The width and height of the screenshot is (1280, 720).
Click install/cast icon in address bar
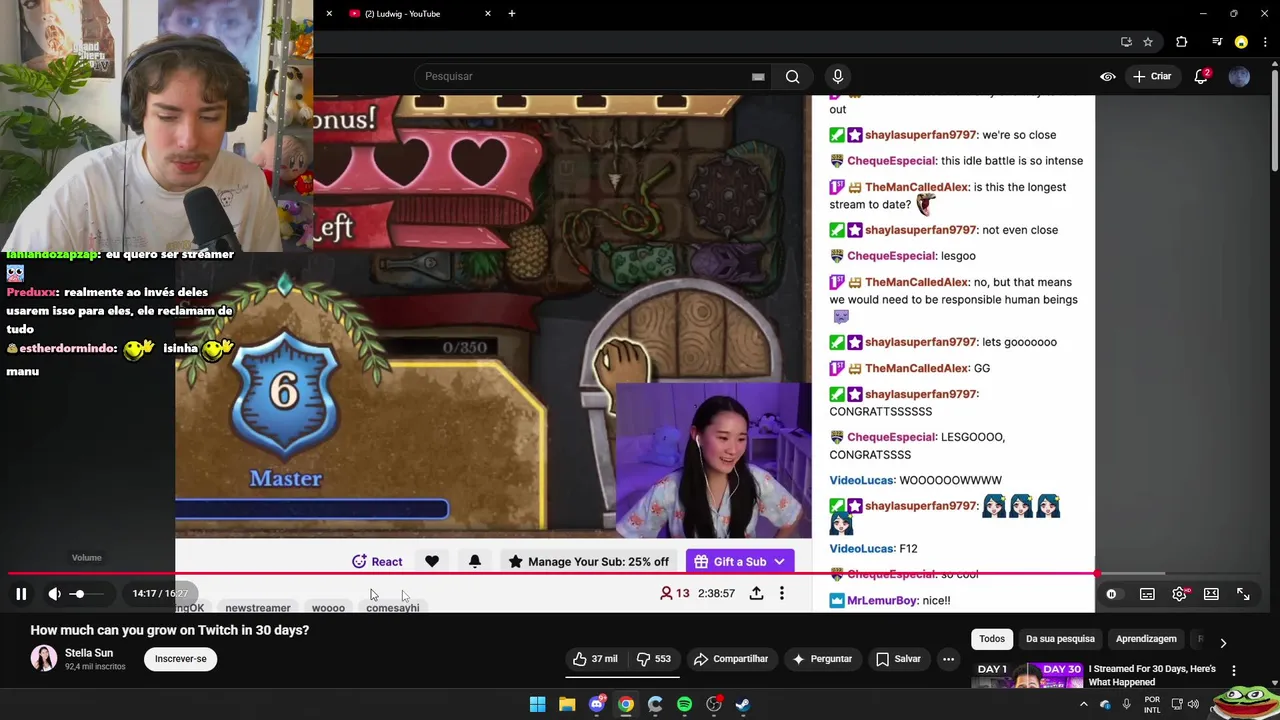pyautogui.click(x=1126, y=42)
